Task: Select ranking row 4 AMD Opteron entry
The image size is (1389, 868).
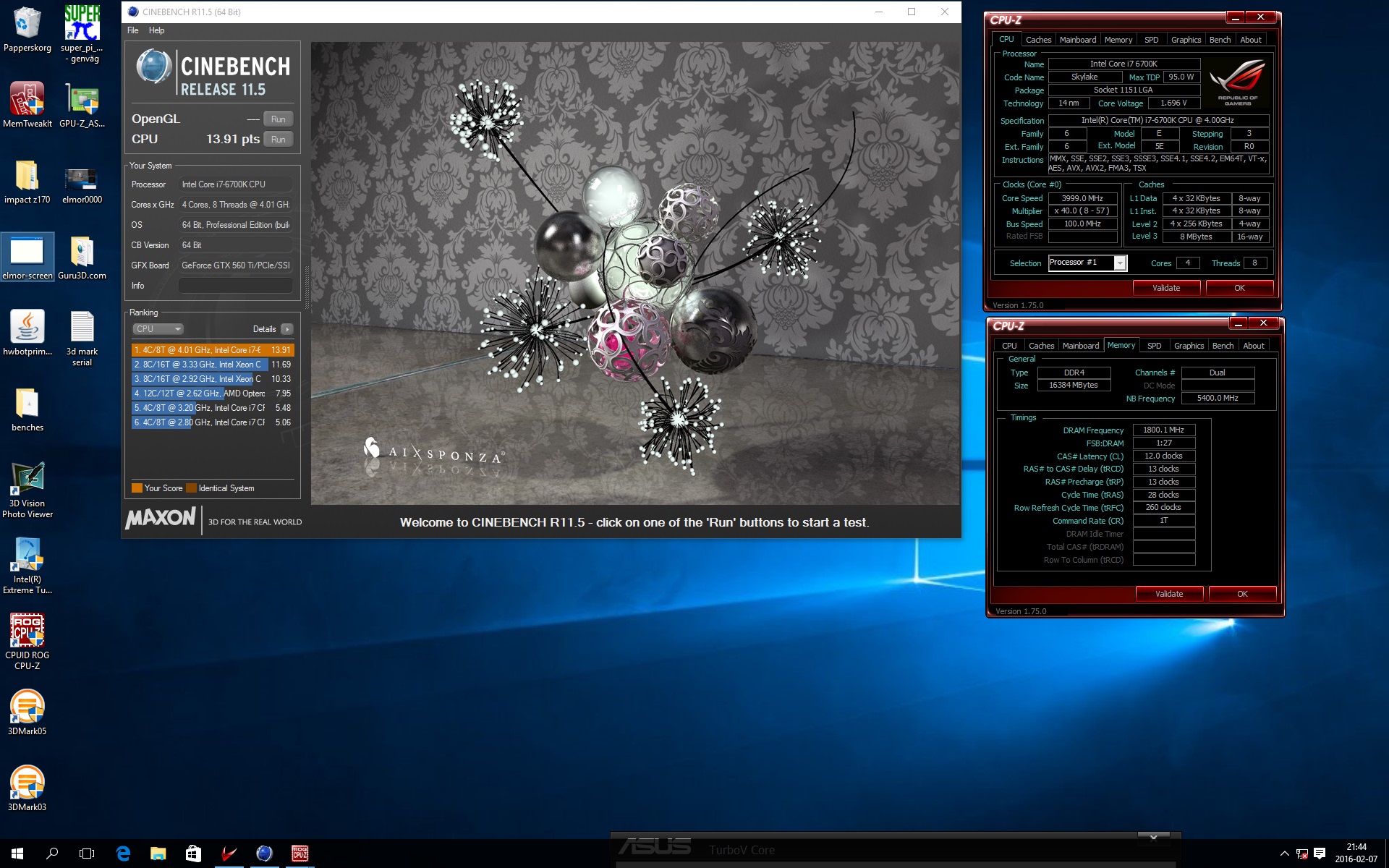Action: coord(213,393)
